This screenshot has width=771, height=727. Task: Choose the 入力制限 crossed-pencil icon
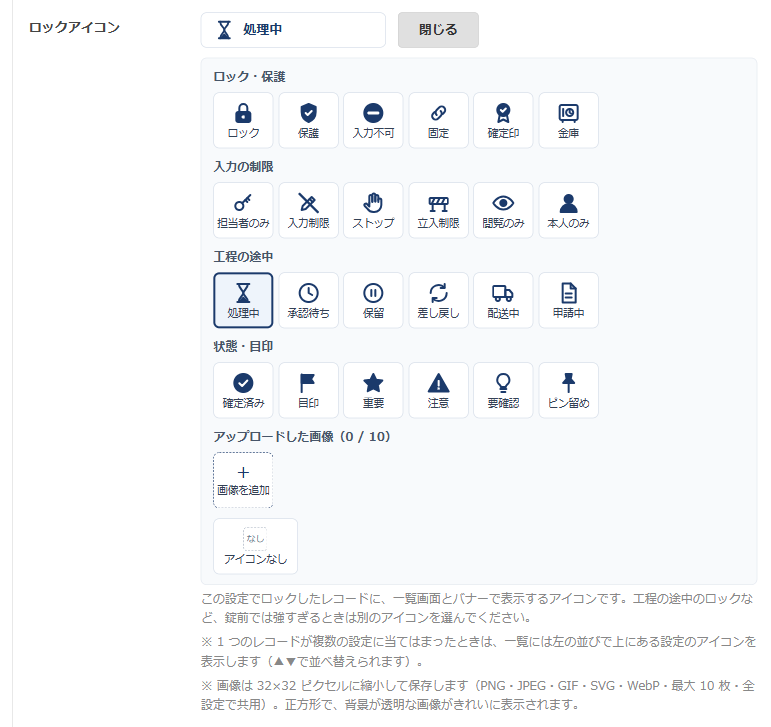pyautogui.click(x=308, y=210)
